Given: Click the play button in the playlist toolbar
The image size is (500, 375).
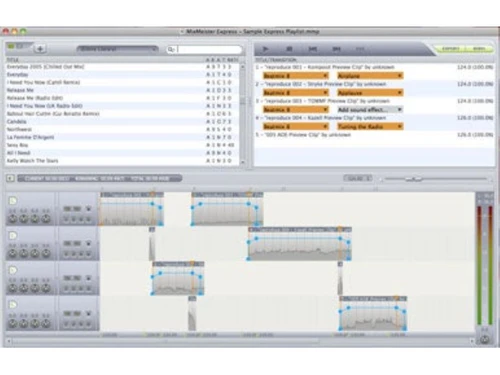Looking at the screenshot, I should point(266,49).
